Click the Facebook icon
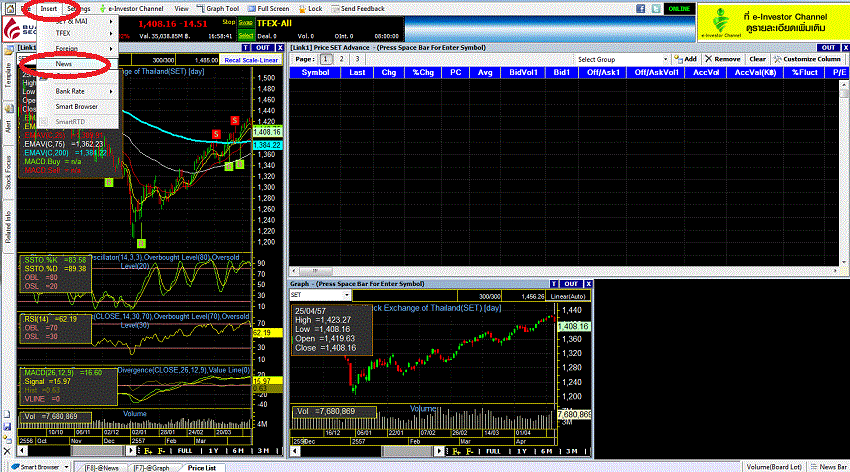 click(x=640, y=9)
